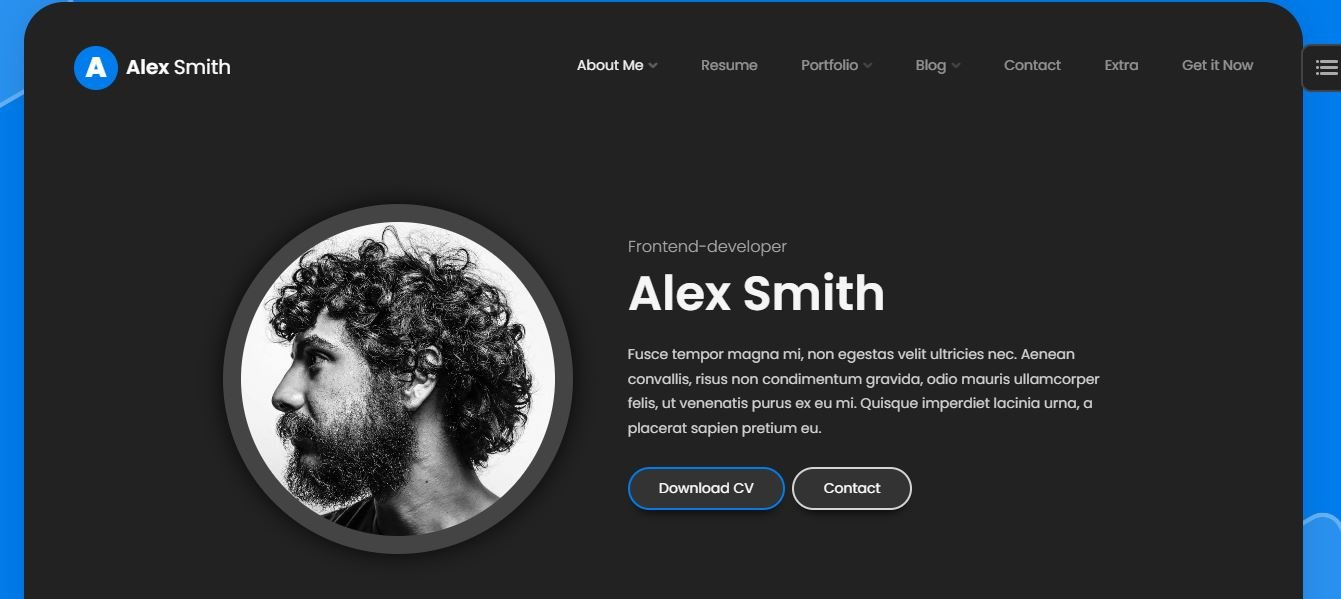Click the blue circular 'A' logo icon

[96, 67]
